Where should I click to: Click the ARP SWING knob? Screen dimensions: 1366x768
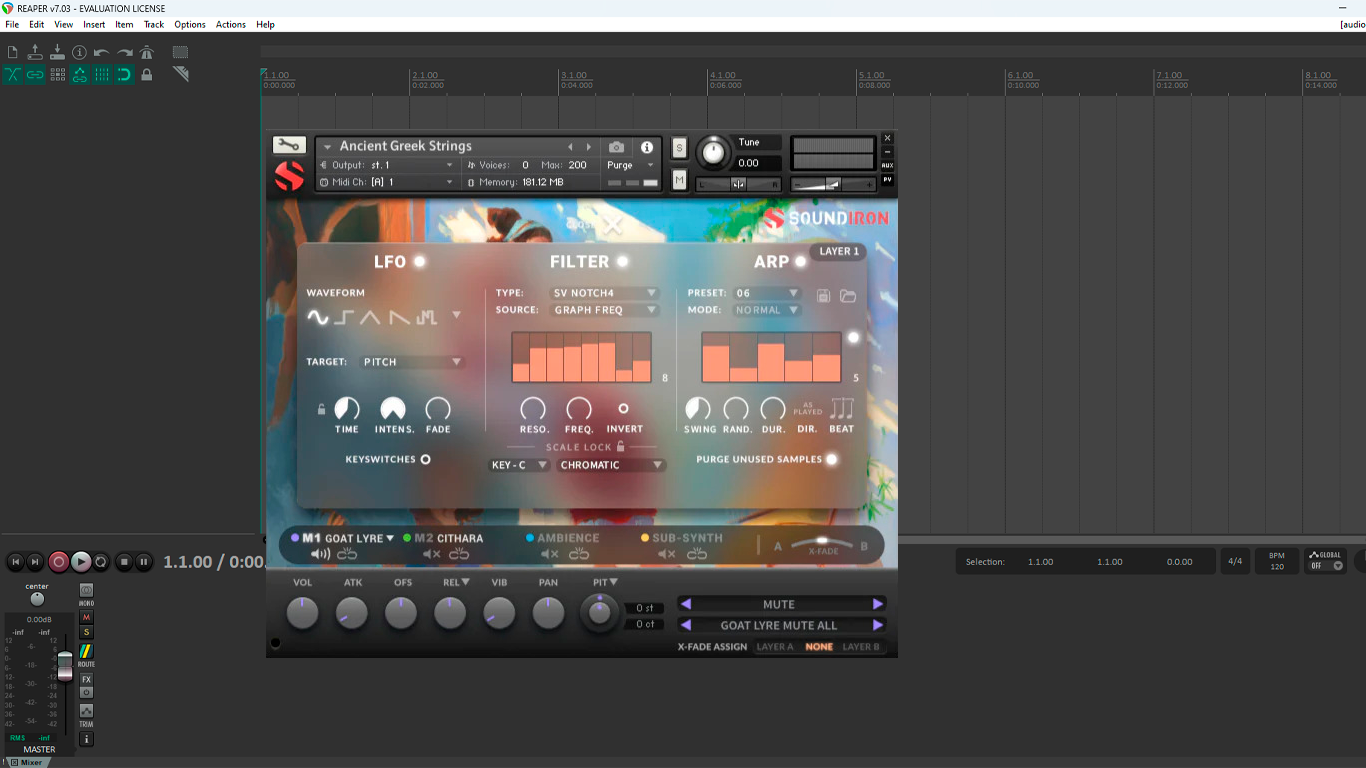(698, 408)
